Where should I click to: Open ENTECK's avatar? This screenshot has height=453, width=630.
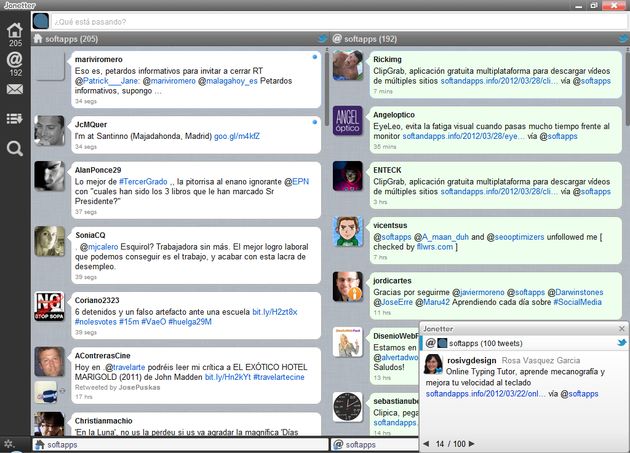pos(348,176)
